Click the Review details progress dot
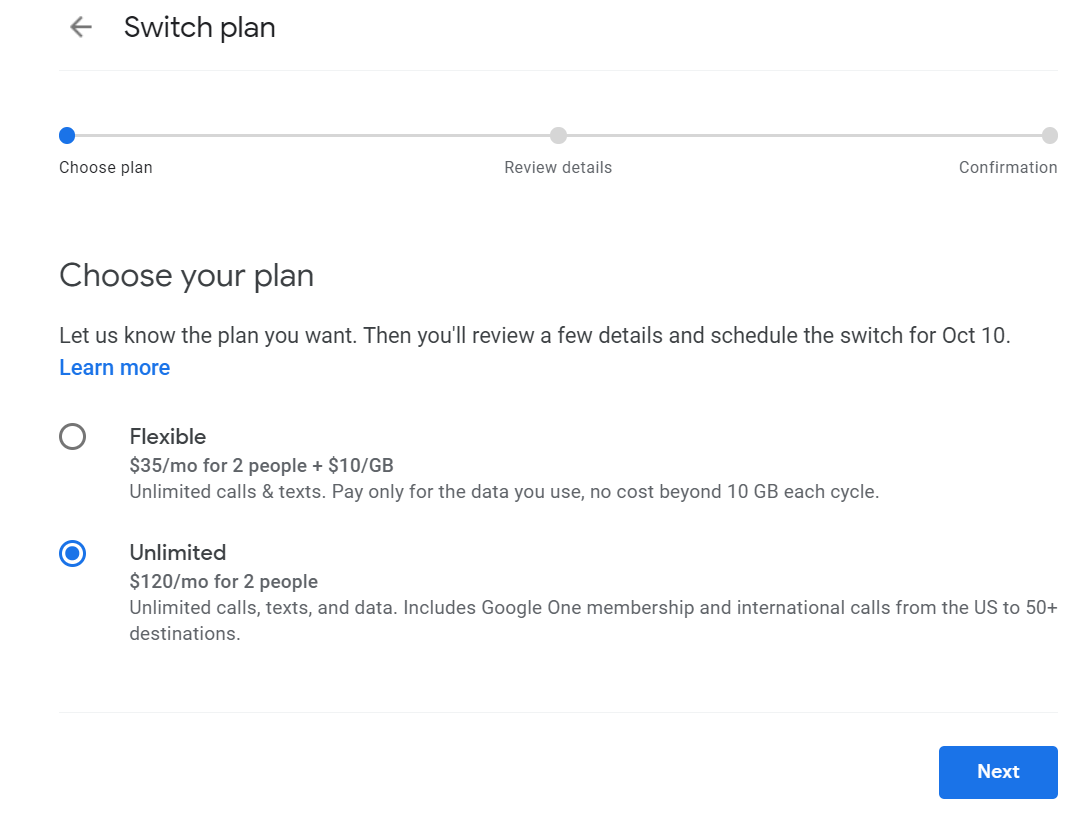Viewport: 1091px width, 819px height. (558, 135)
